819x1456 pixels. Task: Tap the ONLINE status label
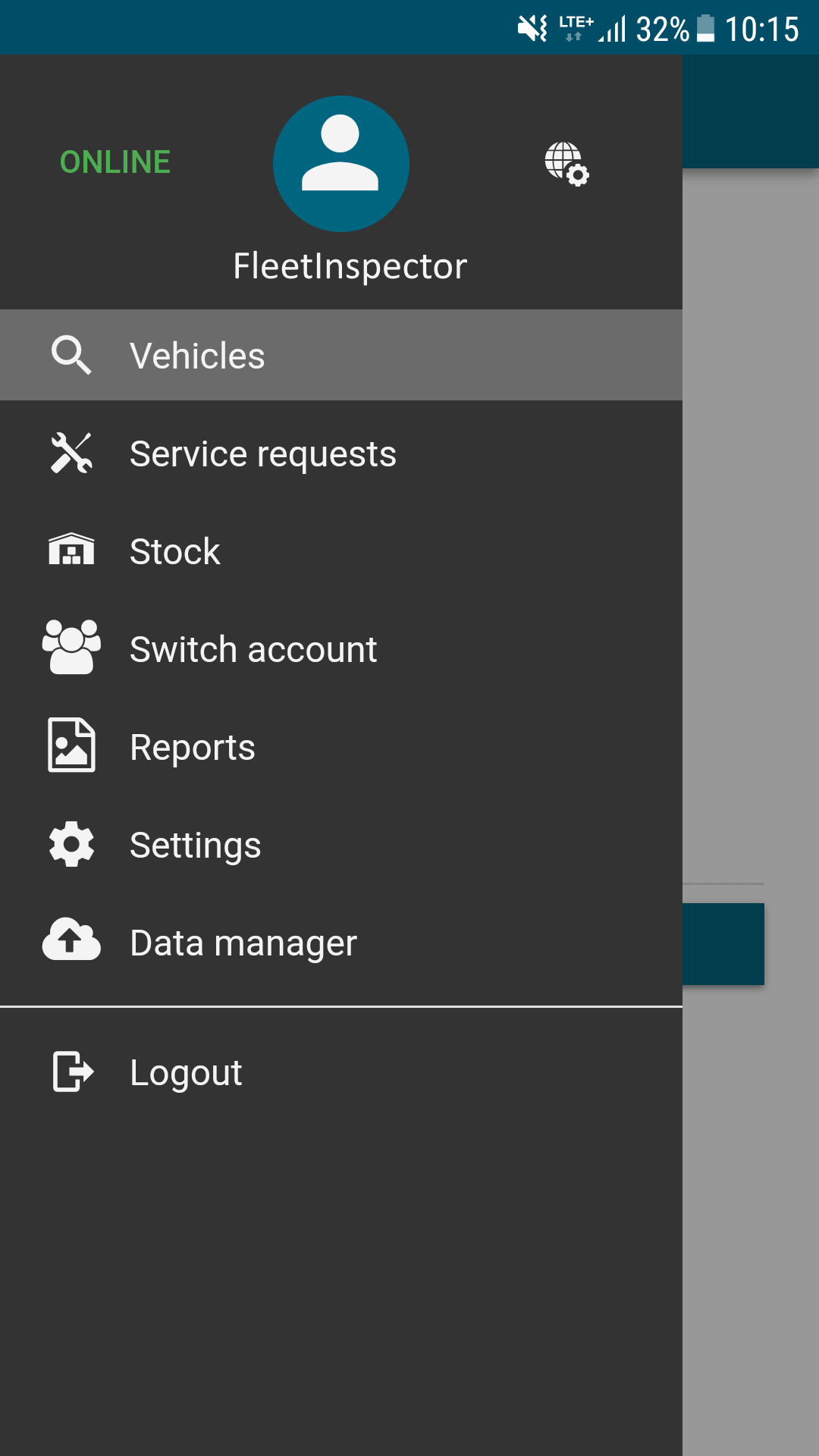click(x=115, y=162)
